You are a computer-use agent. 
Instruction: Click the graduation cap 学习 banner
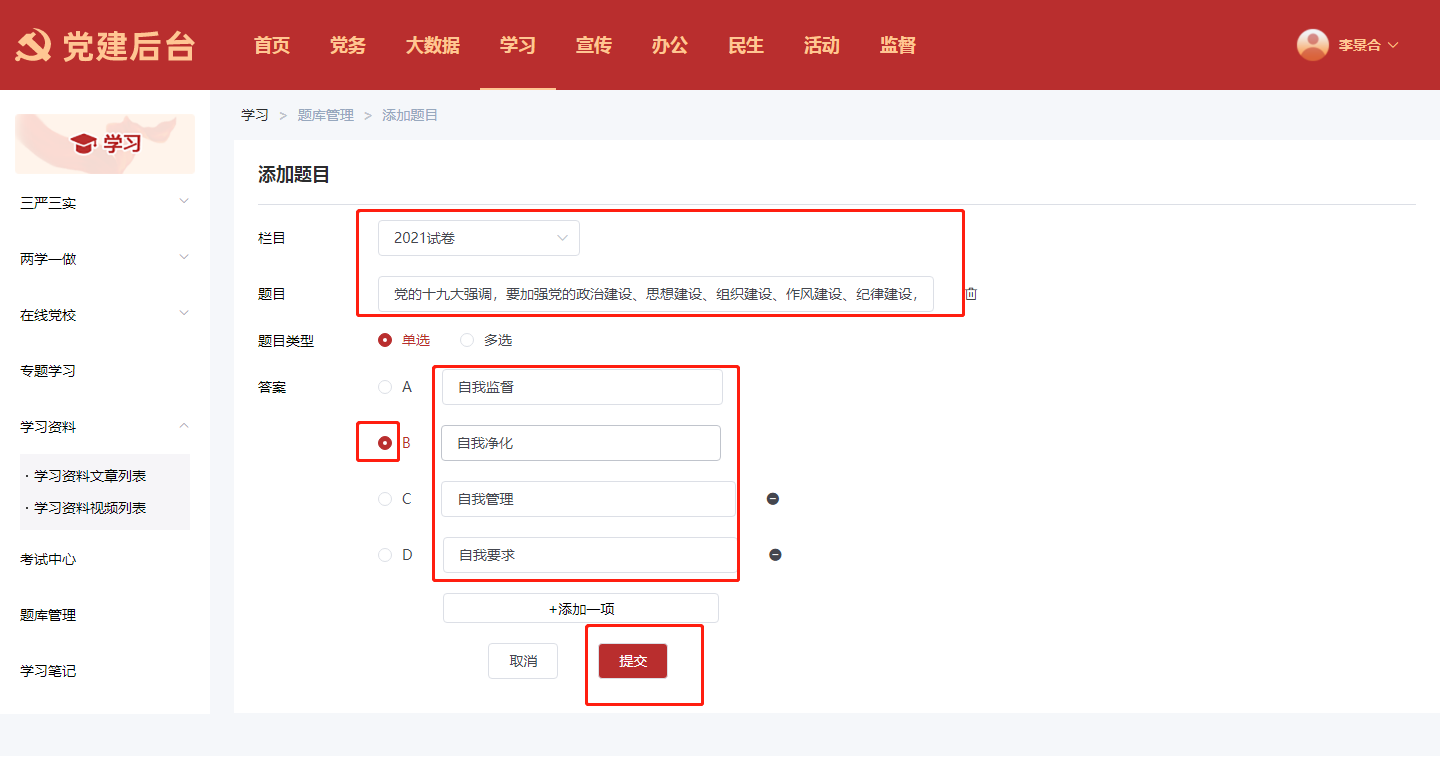pyautogui.click(x=105, y=144)
